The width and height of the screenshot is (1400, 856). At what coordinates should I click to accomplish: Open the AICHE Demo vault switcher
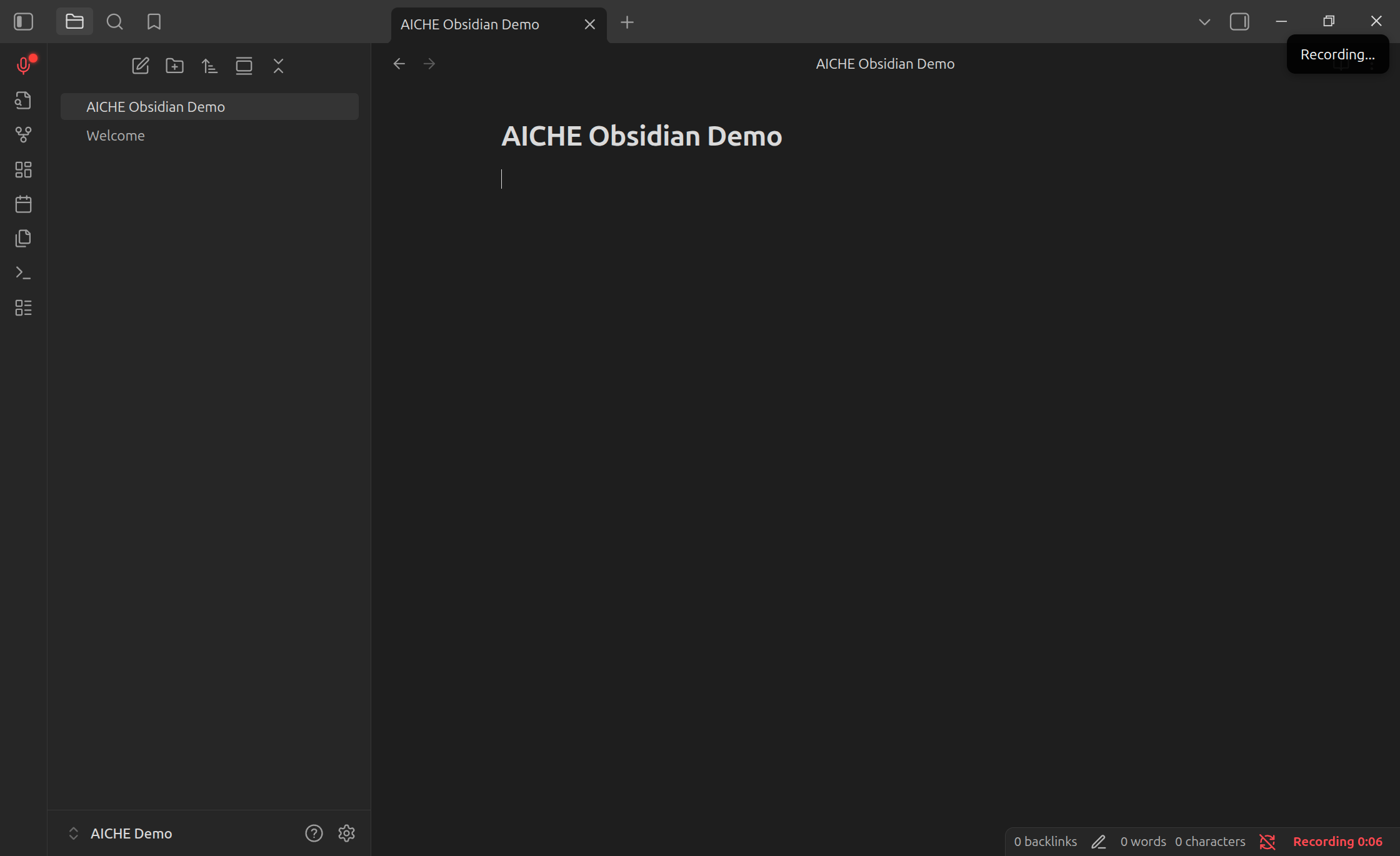131,833
